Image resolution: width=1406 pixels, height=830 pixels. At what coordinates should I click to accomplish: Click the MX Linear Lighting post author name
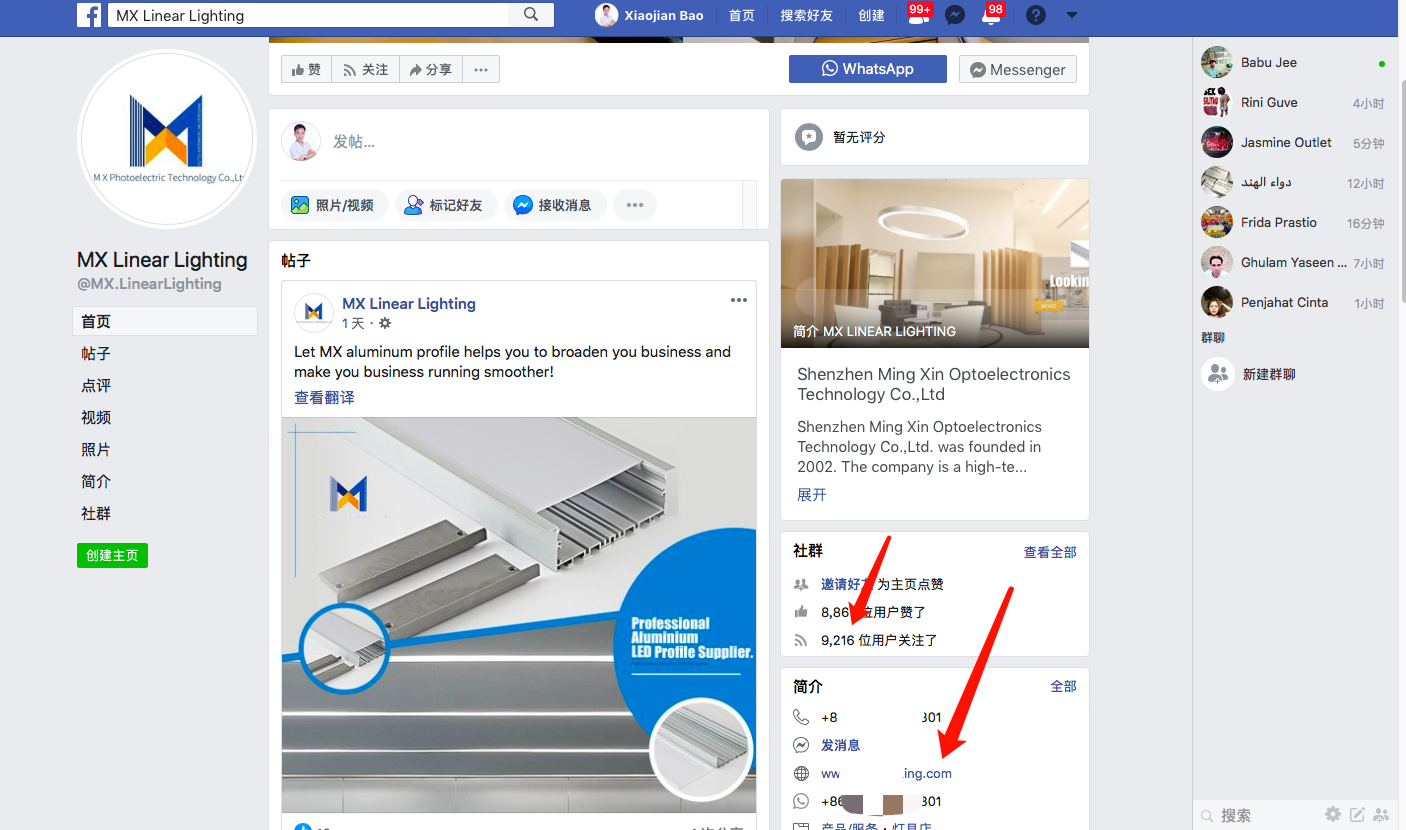409,304
